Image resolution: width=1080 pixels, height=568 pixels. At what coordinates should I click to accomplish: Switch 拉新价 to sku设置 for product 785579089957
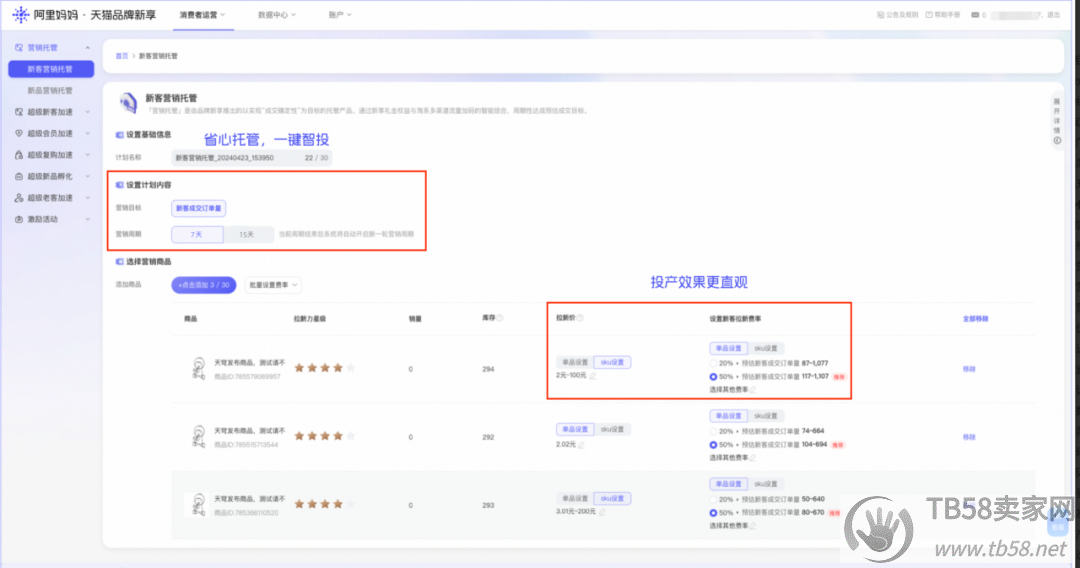click(612, 362)
